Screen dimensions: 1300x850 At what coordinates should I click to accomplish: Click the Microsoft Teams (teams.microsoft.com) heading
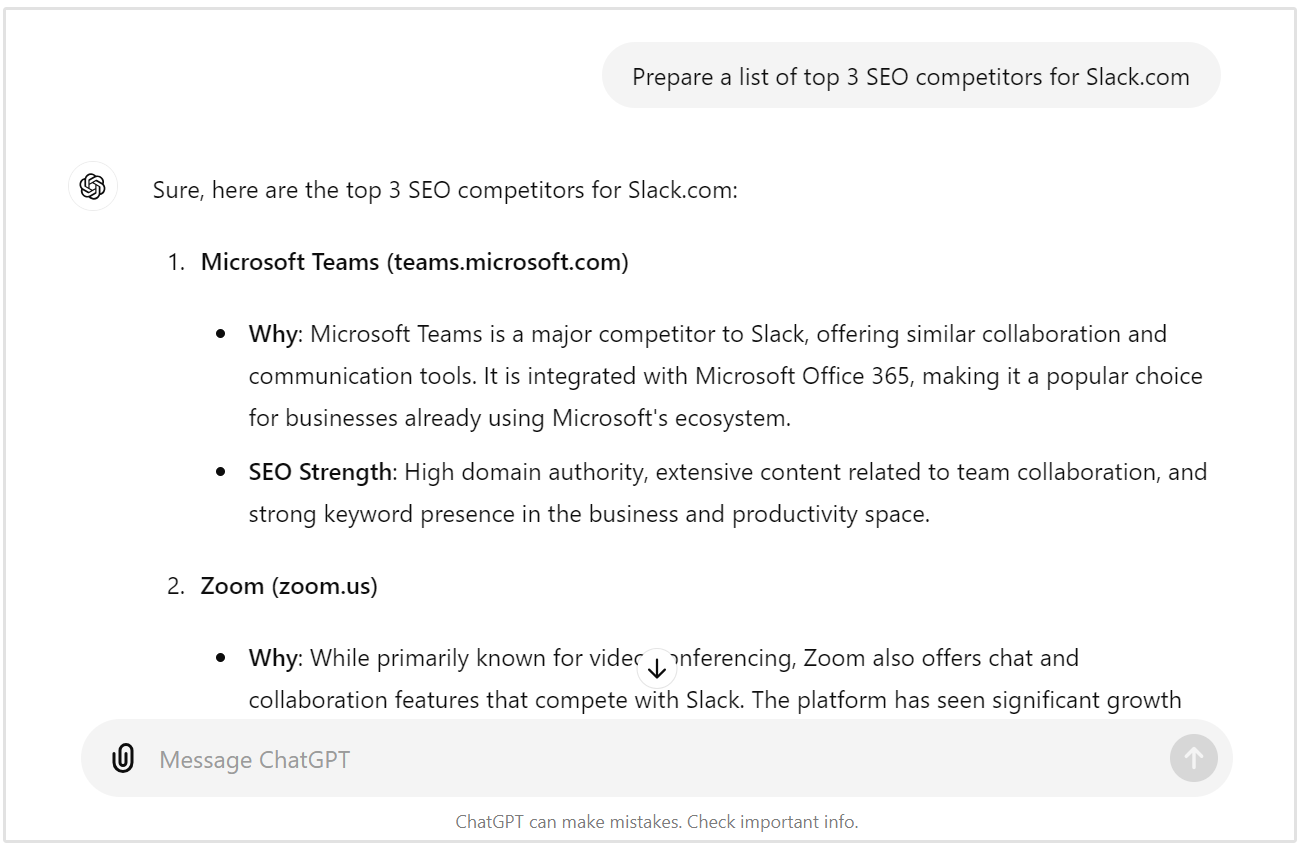pos(414,262)
